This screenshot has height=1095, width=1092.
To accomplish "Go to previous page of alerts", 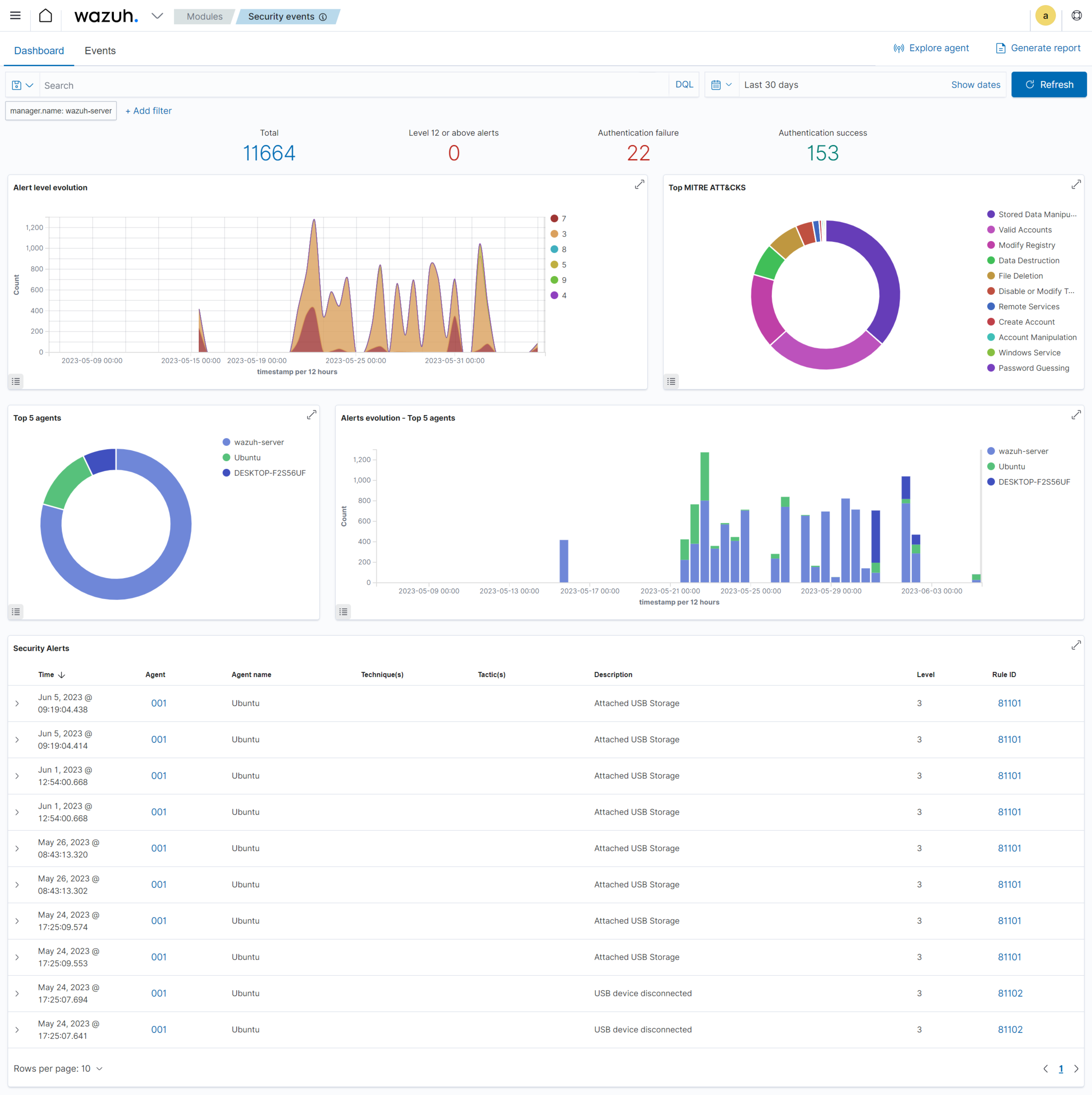I will pos(1046,1068).
